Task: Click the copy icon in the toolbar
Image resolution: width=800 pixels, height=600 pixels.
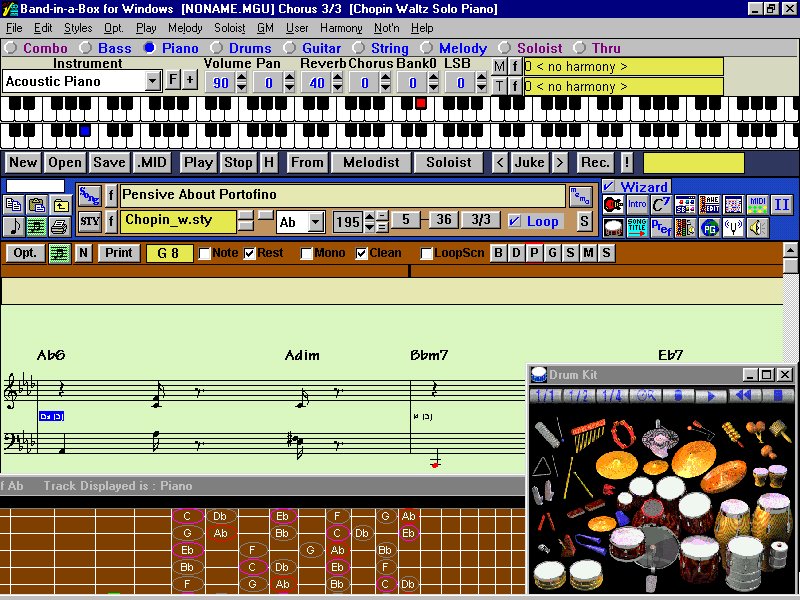Action: click(x=13, y=205)
